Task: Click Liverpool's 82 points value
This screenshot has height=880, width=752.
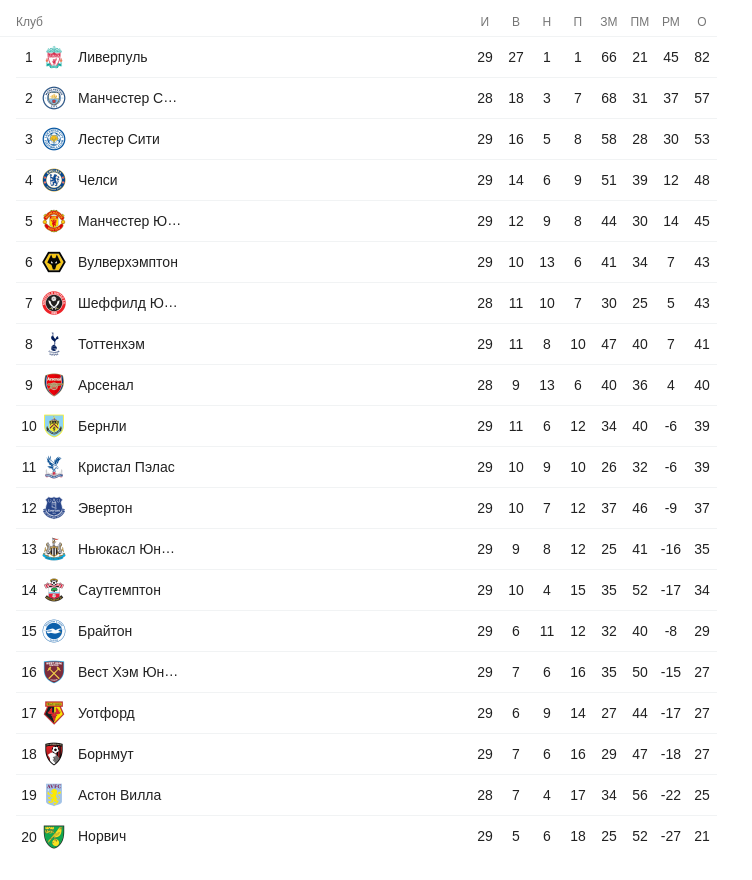Action: pyautogui.click(x=702, y=57)
